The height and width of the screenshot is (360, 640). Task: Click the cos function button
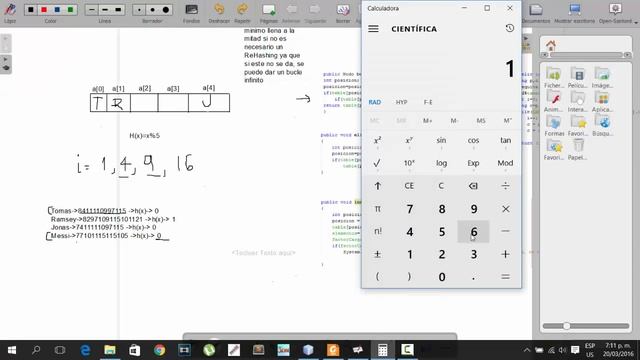point(473,140)
